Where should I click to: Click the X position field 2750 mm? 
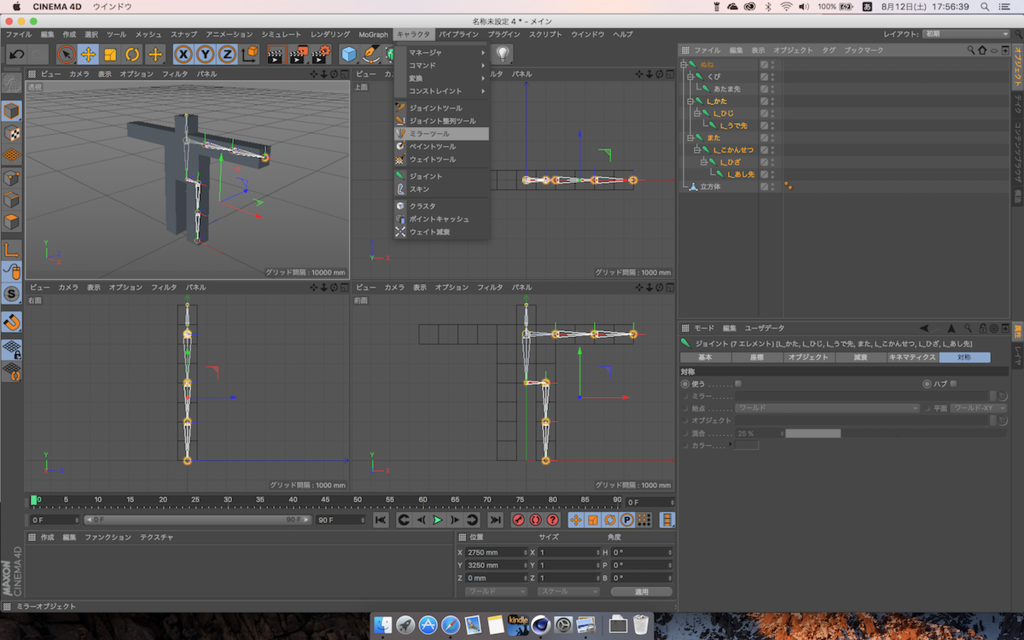point(496,552)
